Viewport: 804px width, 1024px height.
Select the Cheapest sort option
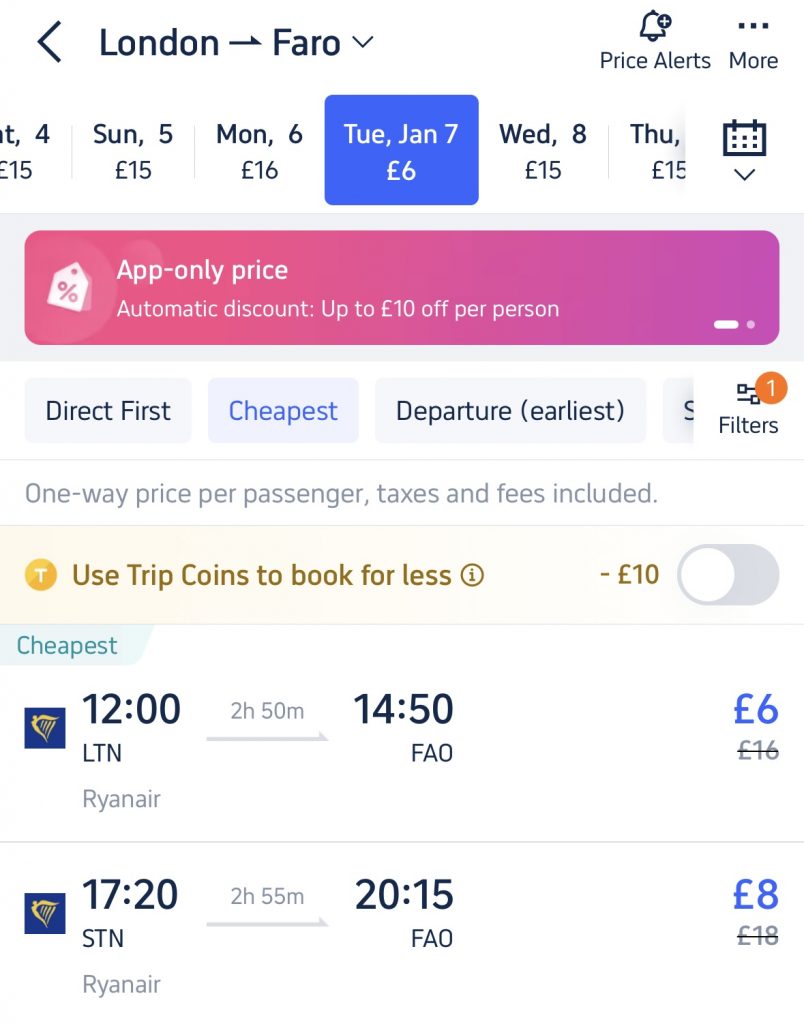point(283,411)
